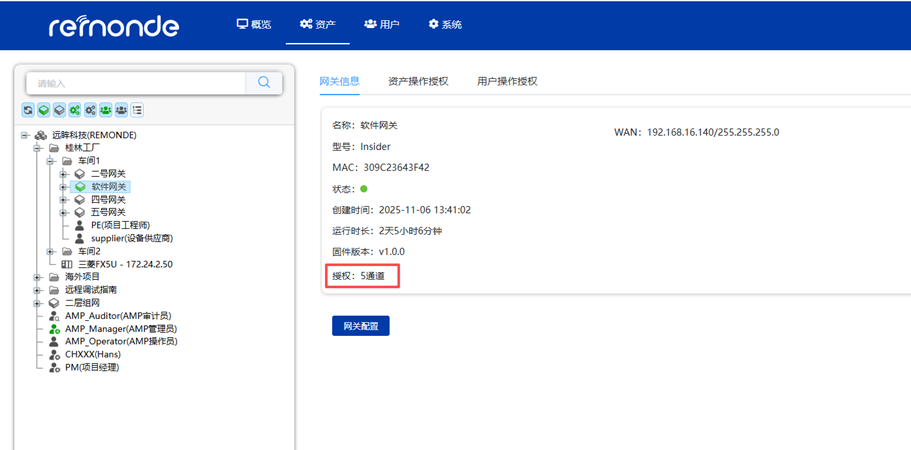Viewport: 911px width, 450px height.
Task: Click the folder icon beside 远程调试指南
Action: (54, 290)
